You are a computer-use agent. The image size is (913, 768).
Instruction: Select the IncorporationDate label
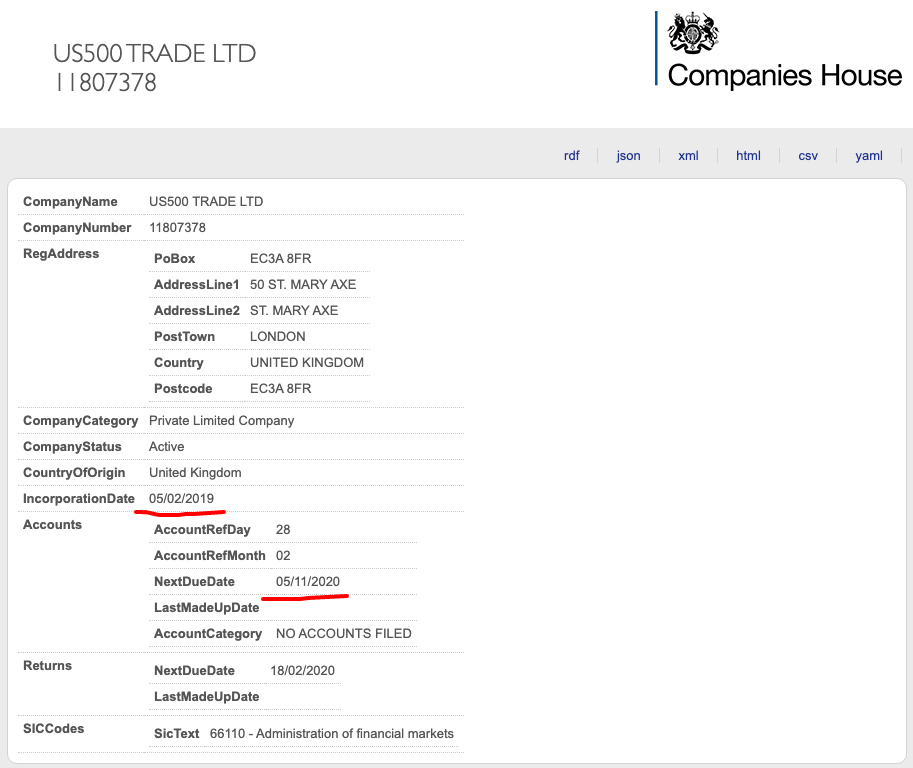pos(79,499)
